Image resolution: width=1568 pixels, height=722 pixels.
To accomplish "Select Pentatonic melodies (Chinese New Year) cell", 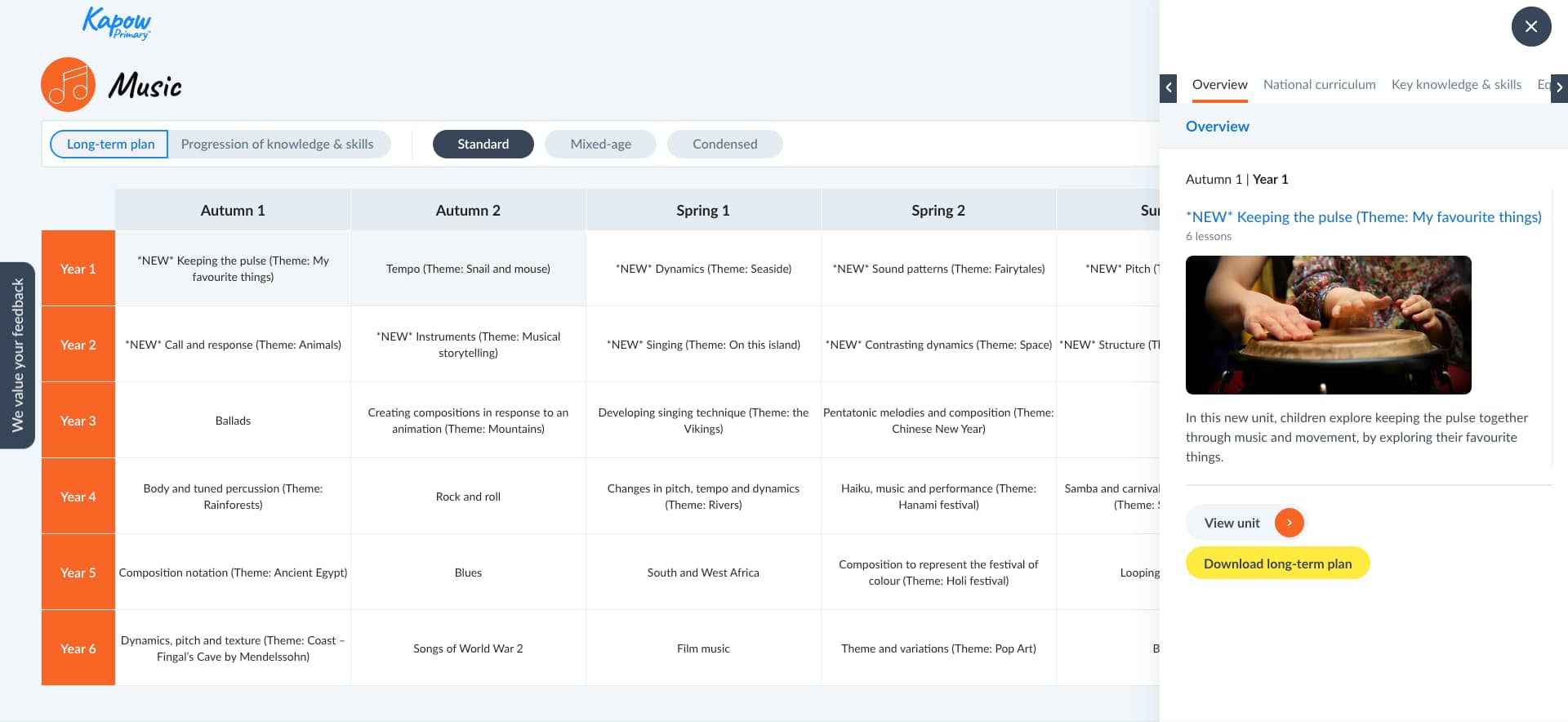I will tap(938, 421).
